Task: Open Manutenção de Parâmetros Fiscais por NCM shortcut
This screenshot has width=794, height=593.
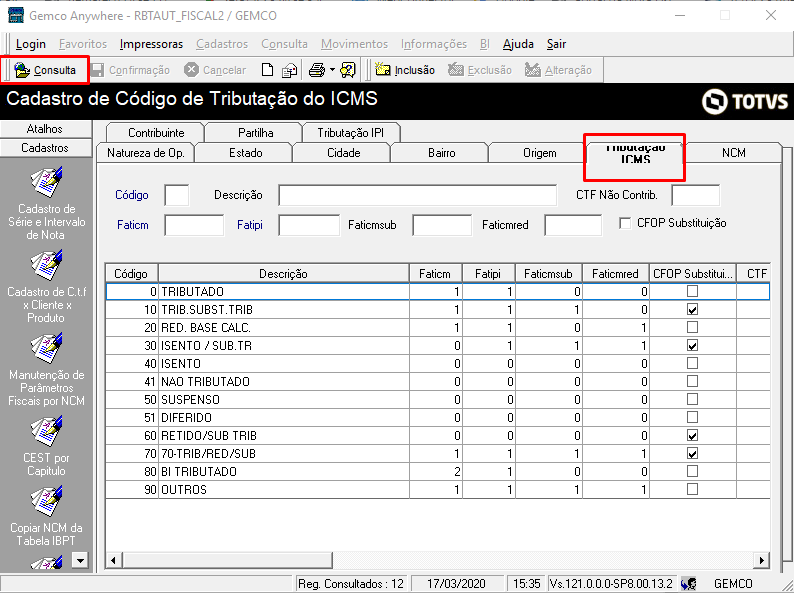Action: click(x=46, y=370)
